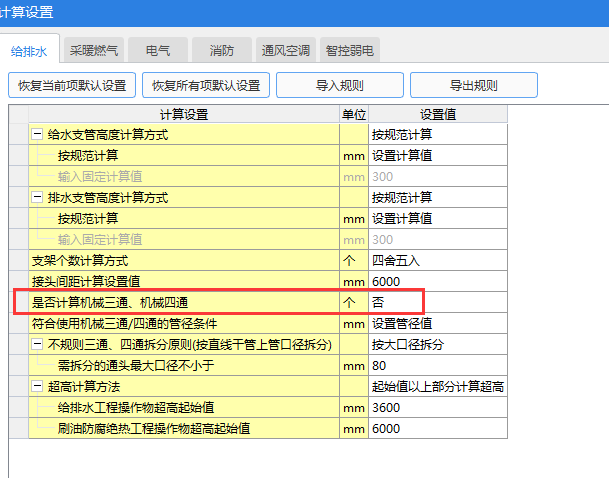This screenshot has height=478, width=609.
Task: Go to the 通风空调 tab
Action: [286, 49]
